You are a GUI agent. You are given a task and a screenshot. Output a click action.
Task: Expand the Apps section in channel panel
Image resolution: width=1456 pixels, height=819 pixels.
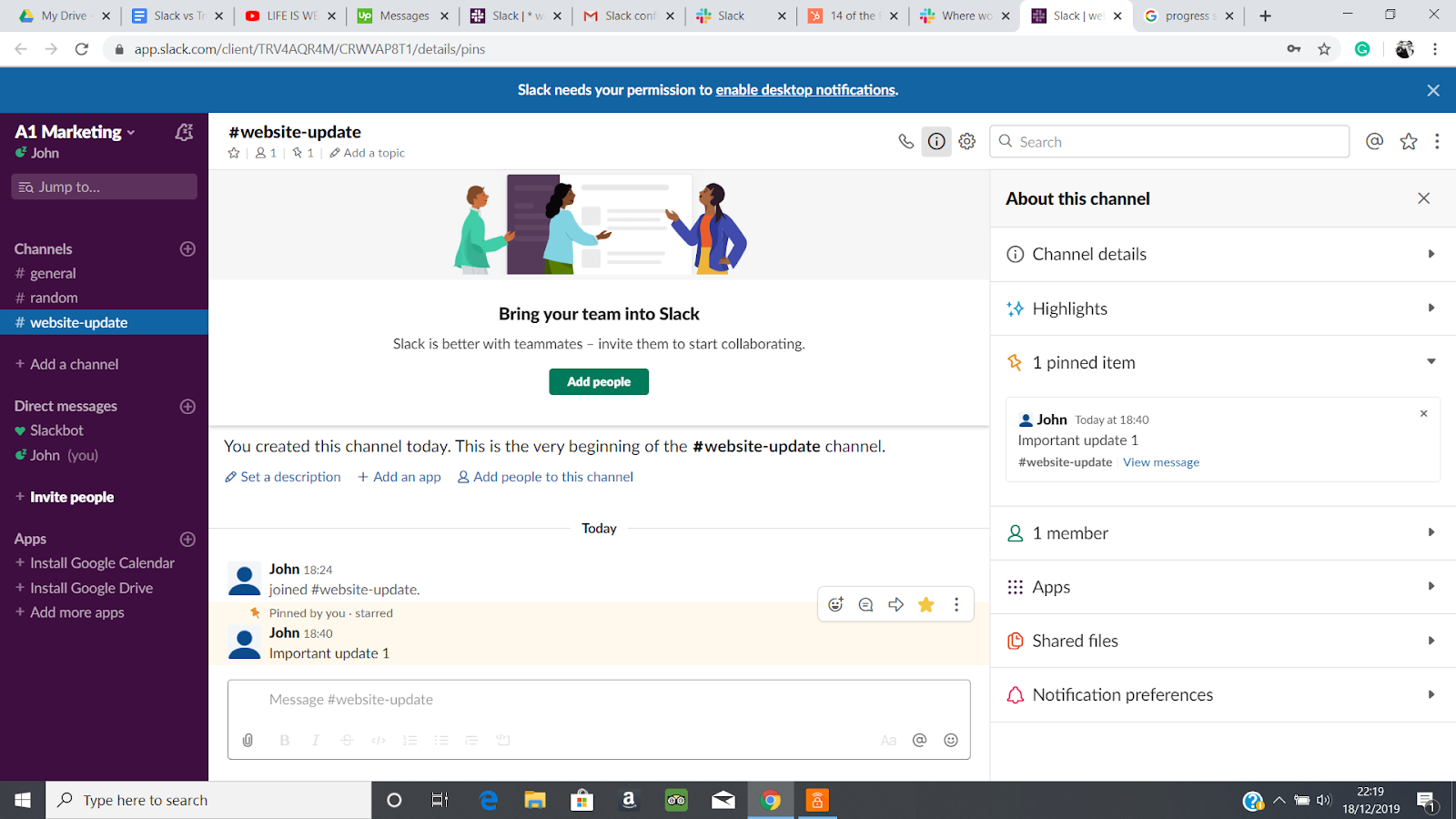[1222, 587]
